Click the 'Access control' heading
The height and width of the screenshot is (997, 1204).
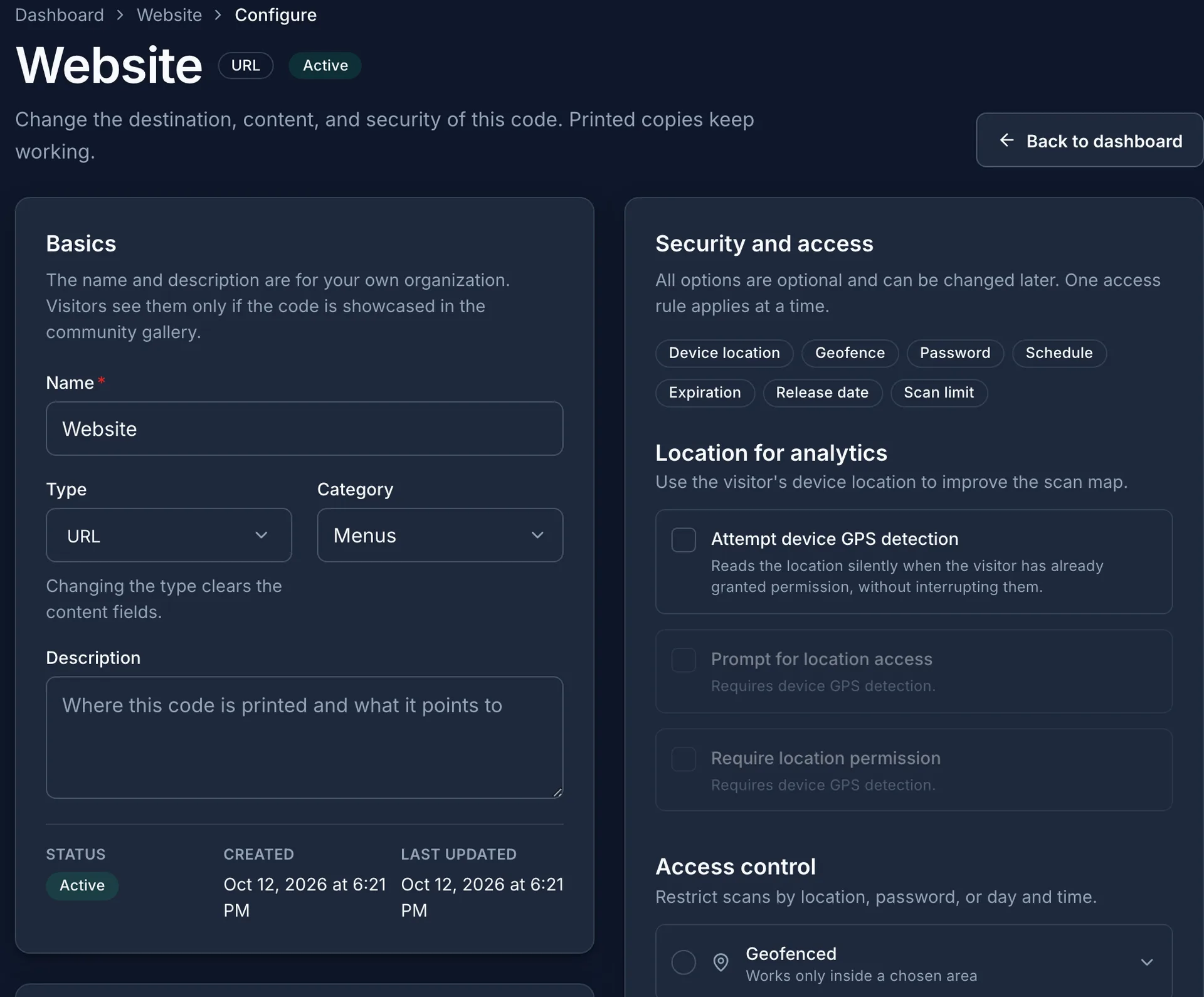[x=736, y=867]
